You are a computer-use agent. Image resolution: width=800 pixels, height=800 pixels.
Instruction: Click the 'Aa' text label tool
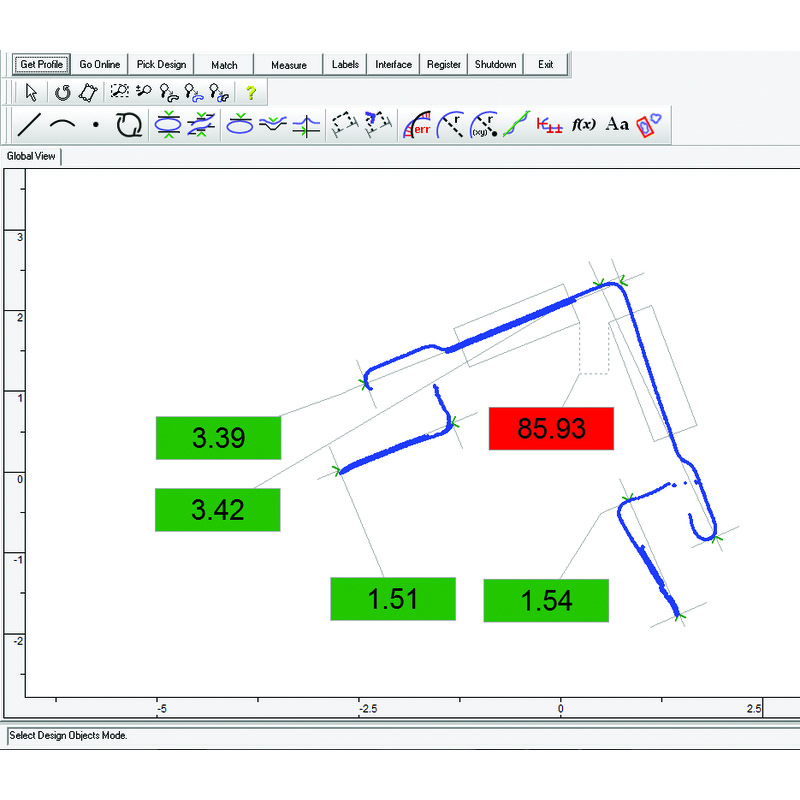[618, 125]
